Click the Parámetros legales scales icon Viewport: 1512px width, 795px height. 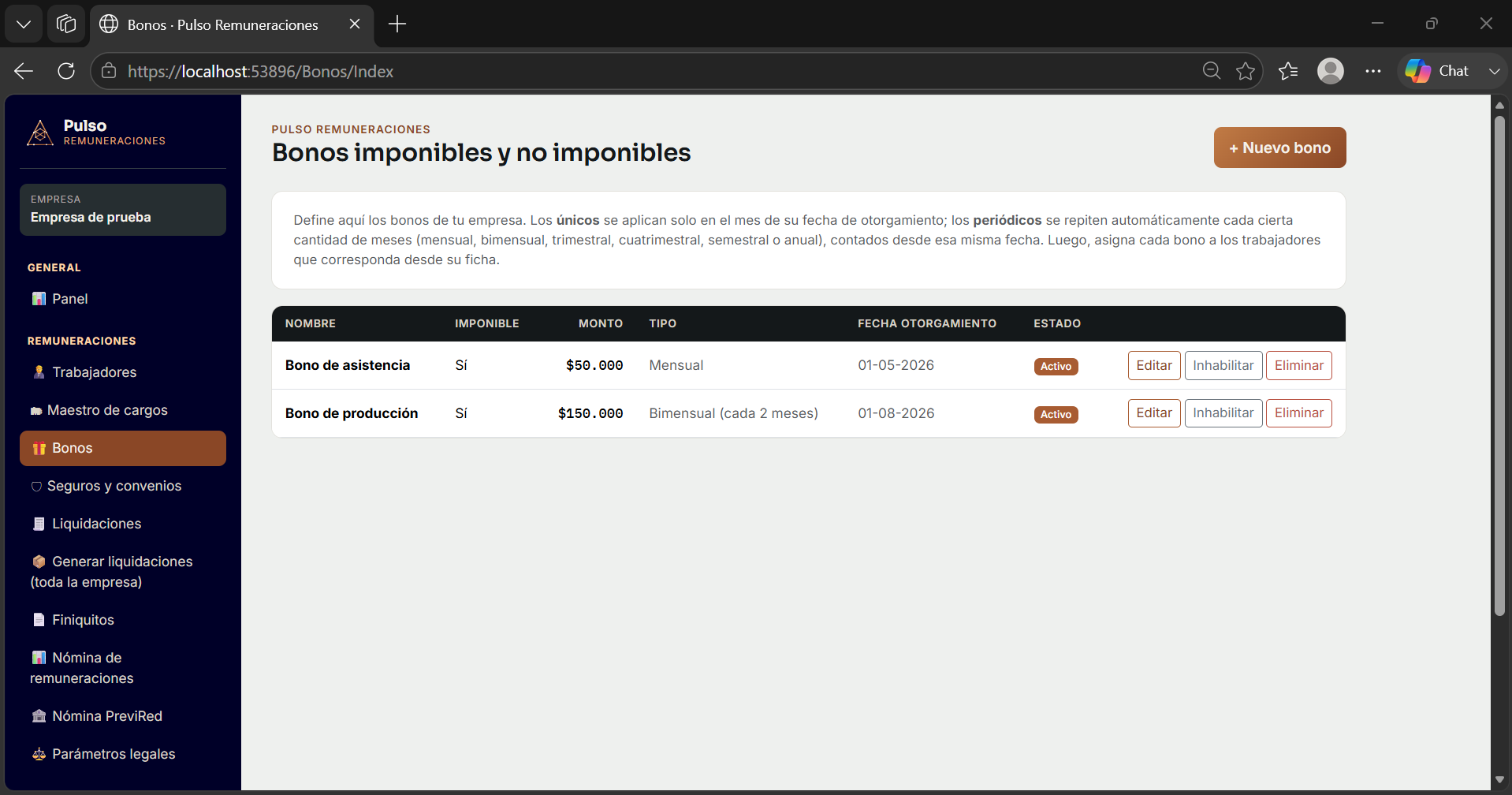[x=39, y=754]
